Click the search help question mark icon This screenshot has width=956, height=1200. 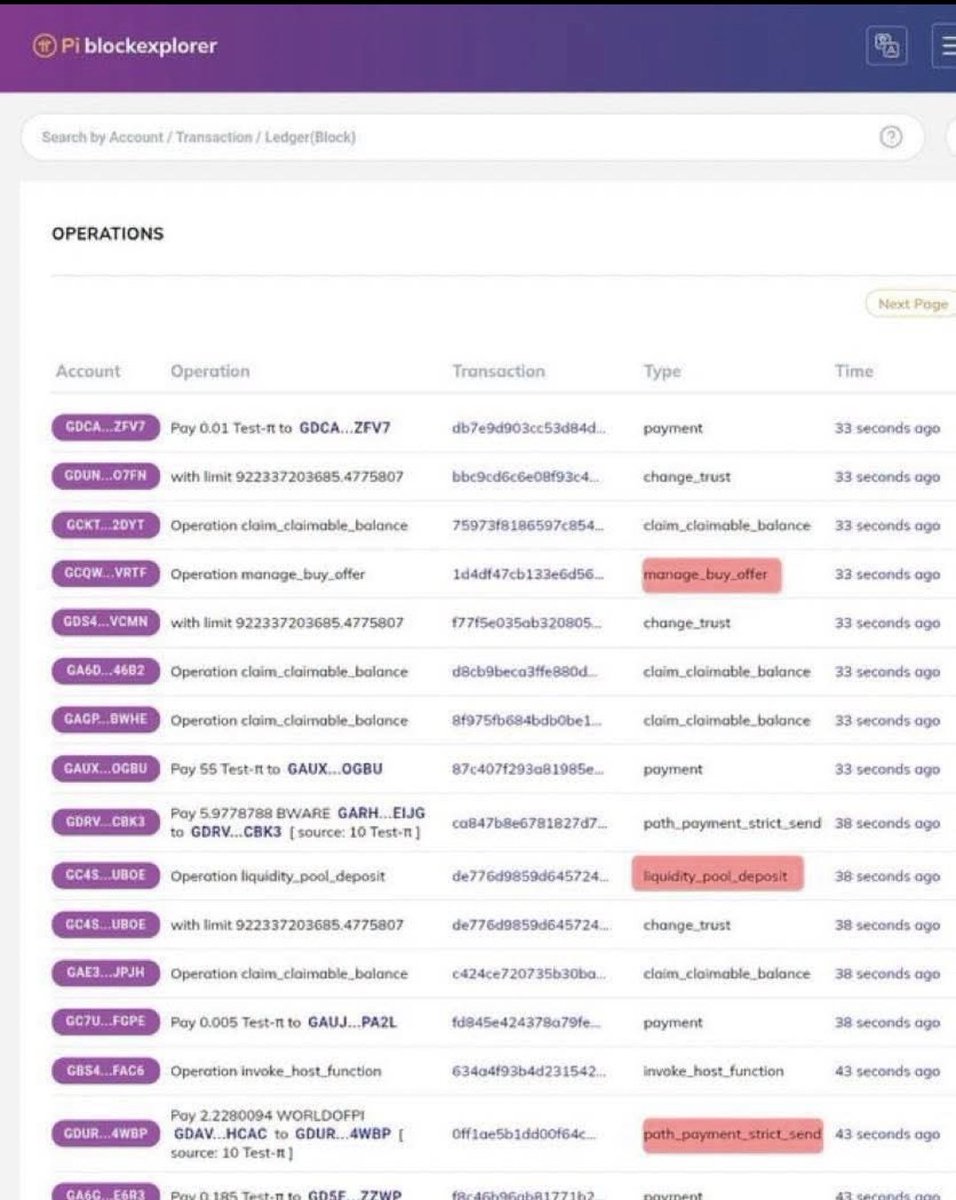pyautogui.click(x=890, y=137)
